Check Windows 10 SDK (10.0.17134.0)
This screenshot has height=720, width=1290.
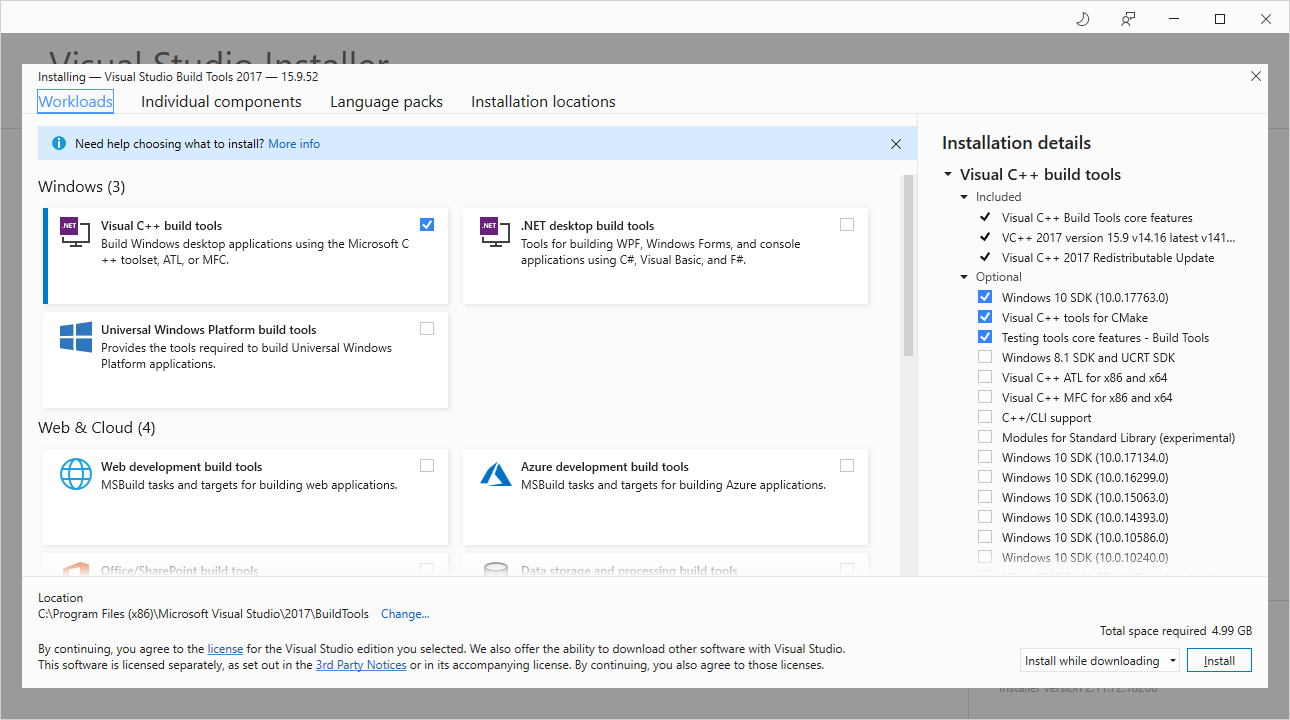[985, 457]
